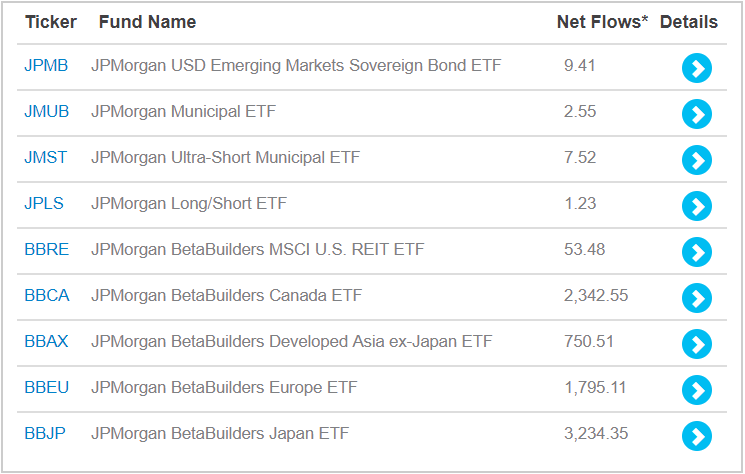Image resolution: width=745 pixels, height=474 pixels.
Task: View details arrow for BBJP Japan ETF
Action: tap(696, 436)
